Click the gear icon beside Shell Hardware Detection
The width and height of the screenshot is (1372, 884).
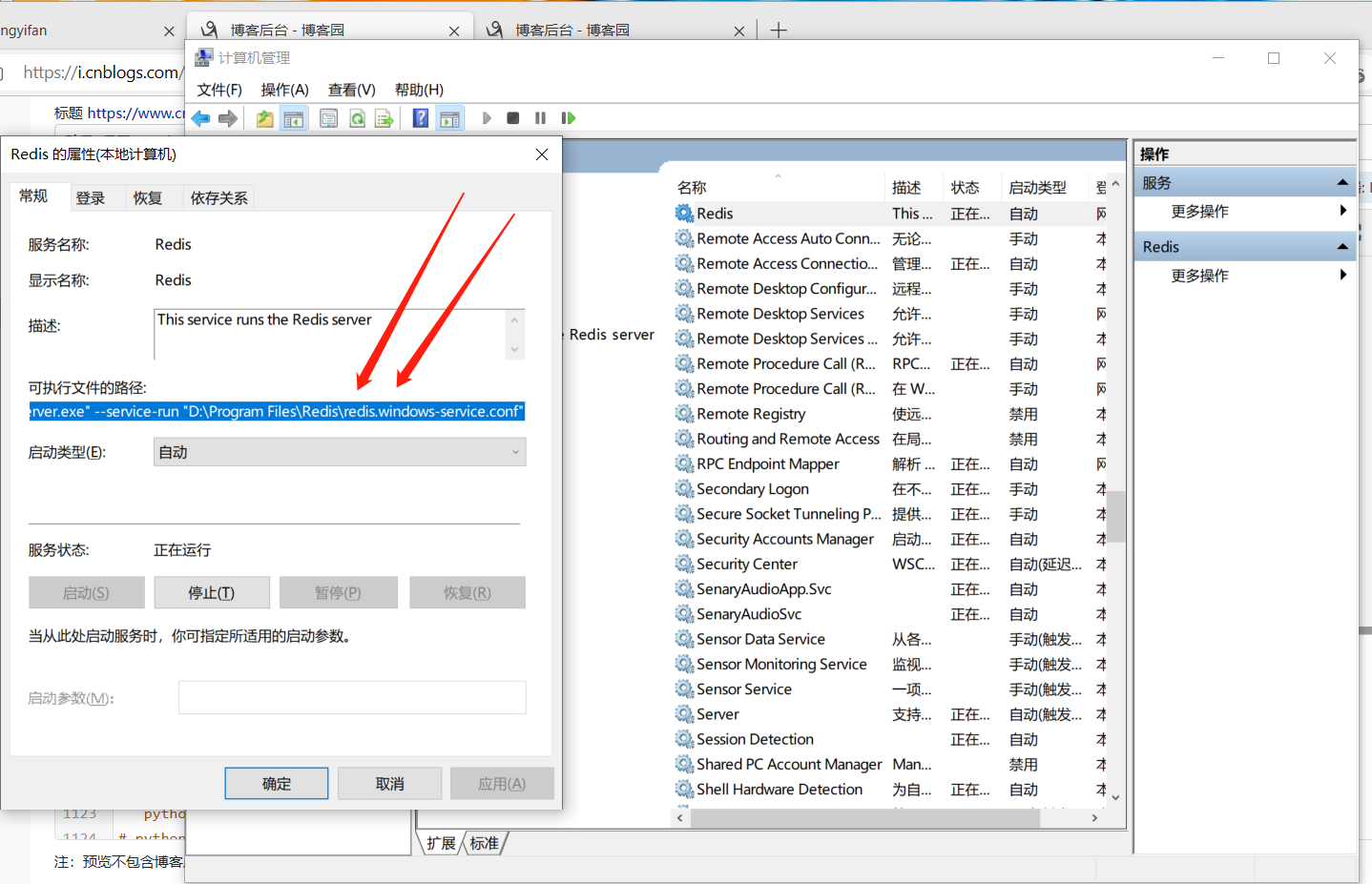pos(684,789)
